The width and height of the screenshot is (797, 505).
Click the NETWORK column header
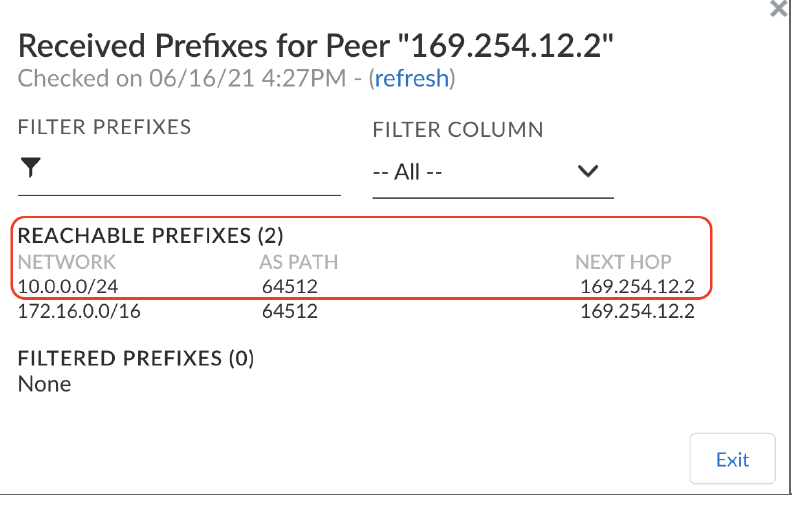point(67,263)
